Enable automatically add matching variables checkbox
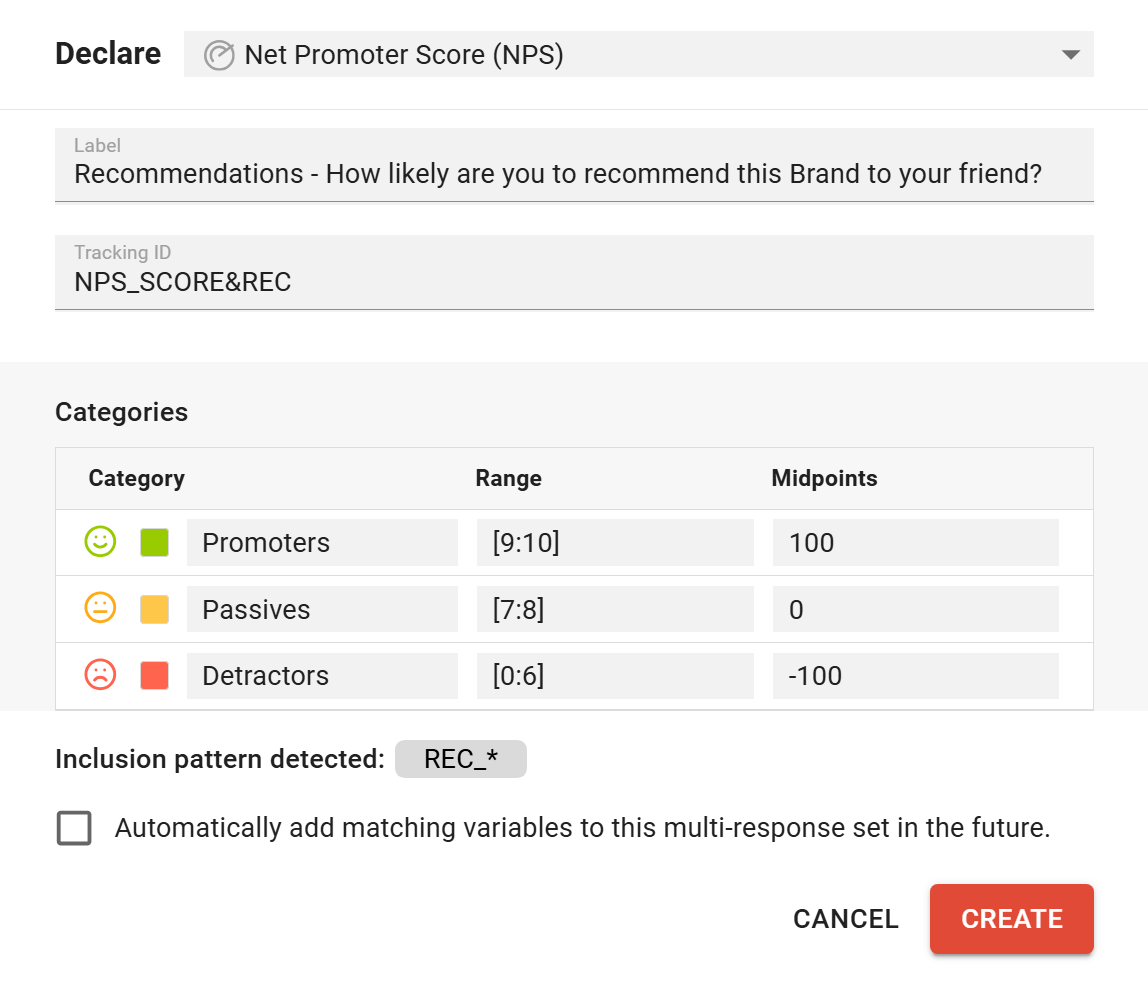 point(74,828)
